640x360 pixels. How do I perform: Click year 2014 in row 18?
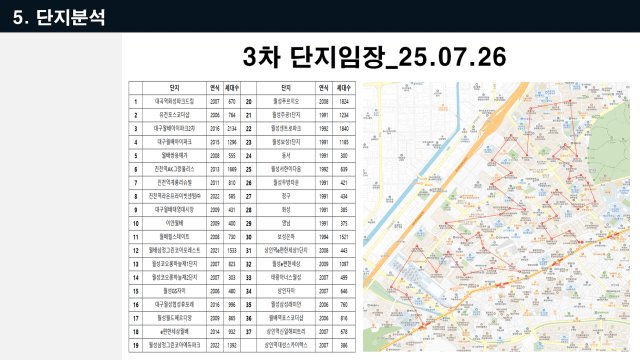click(x=215, y=332)
